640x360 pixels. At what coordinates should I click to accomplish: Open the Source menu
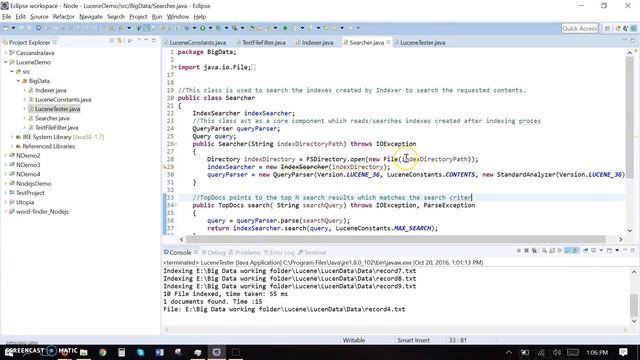pyautogui.click(x=39, y=17)
